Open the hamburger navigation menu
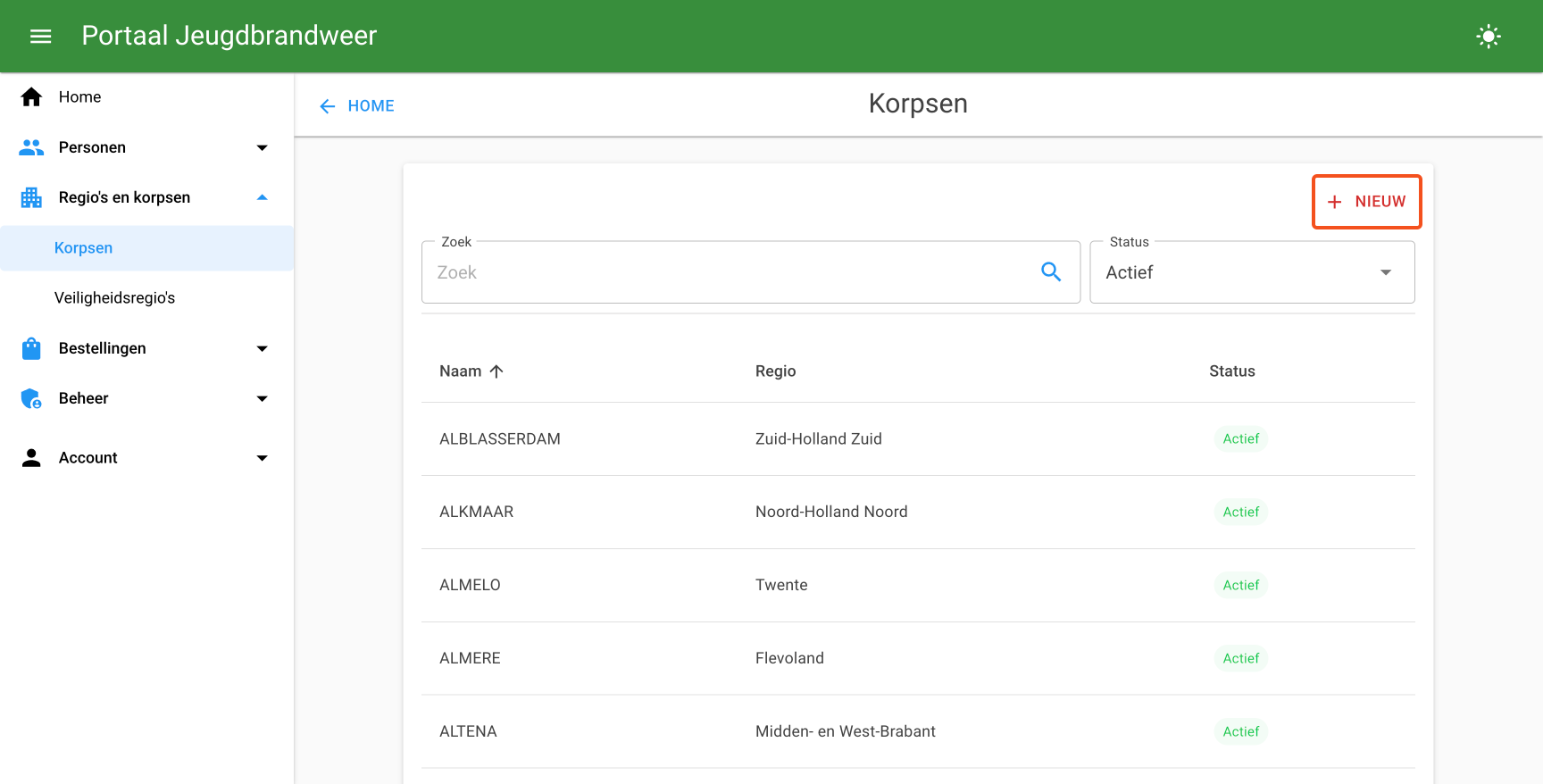This screenshot has height=784, width=1543. click(40, 37)
